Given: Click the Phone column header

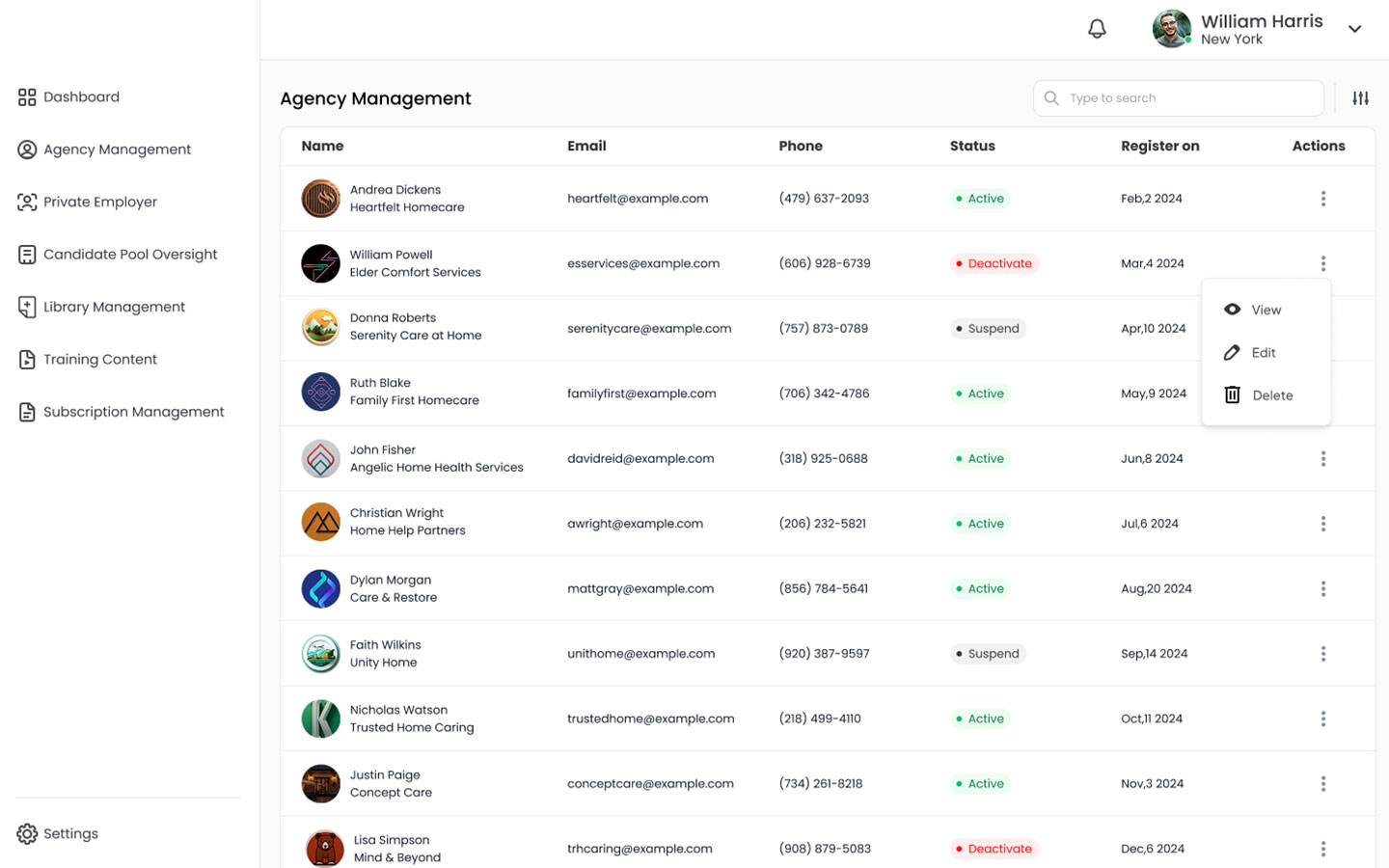Looking at the screenshot, I should pyautogui.click(x=801, y=147).
